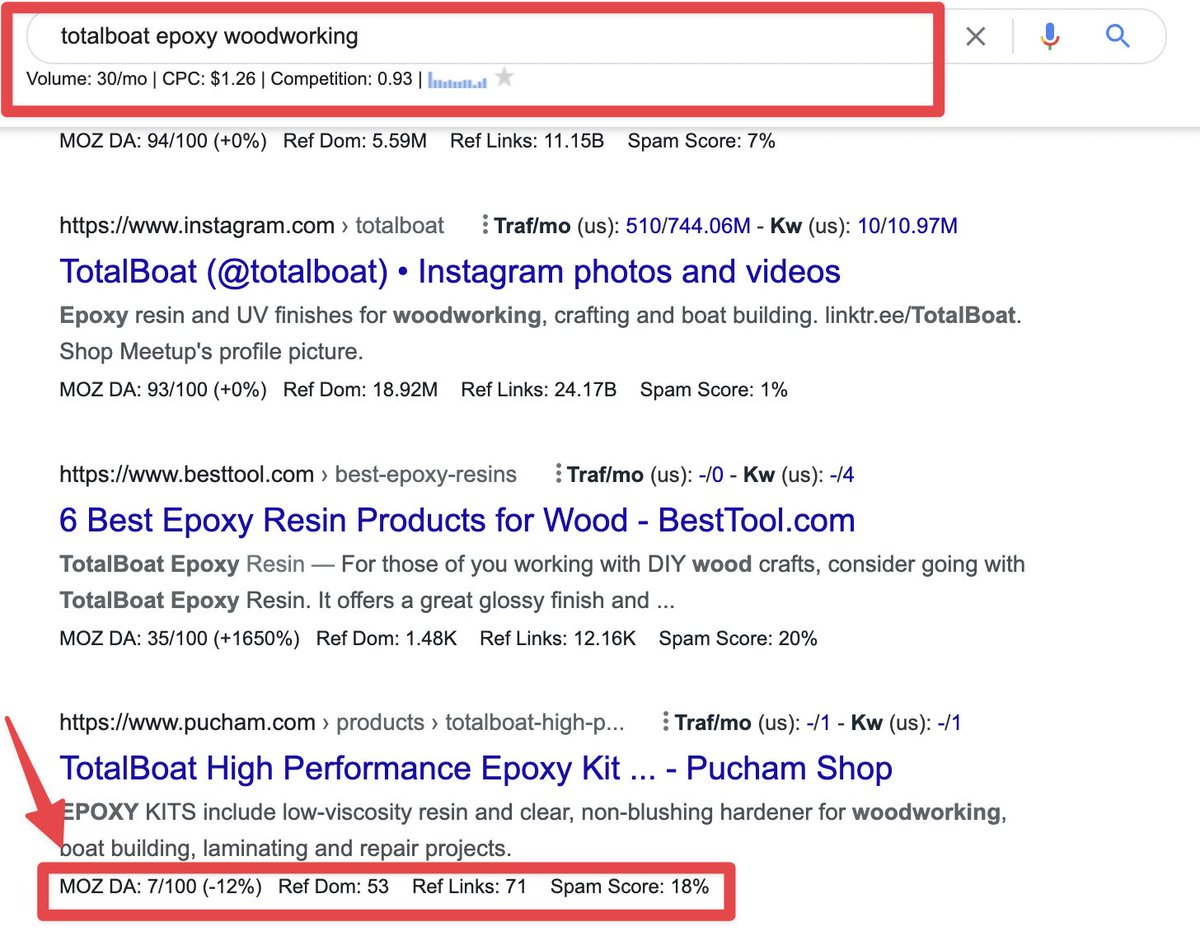The height and width of the screenshot is (936, 1200).
Task: Select Spam Score: 1% for Instagram
Action: click(x=714, y=389)
